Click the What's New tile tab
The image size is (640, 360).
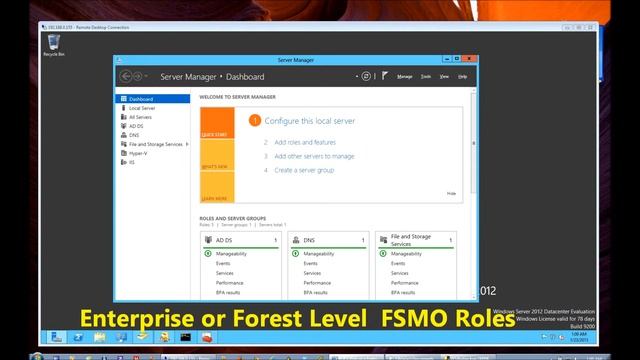click(217, 155)
